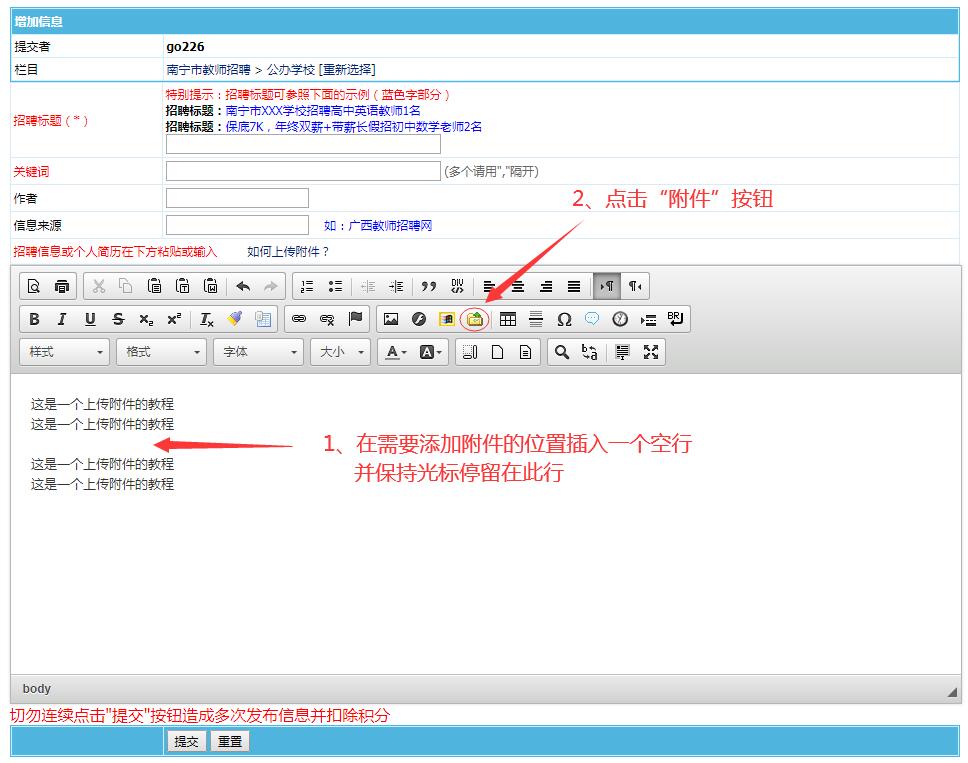Screen dimensions: 968x763
Task: Open the 字体 font dropdown
Action: tap(260, 352)
